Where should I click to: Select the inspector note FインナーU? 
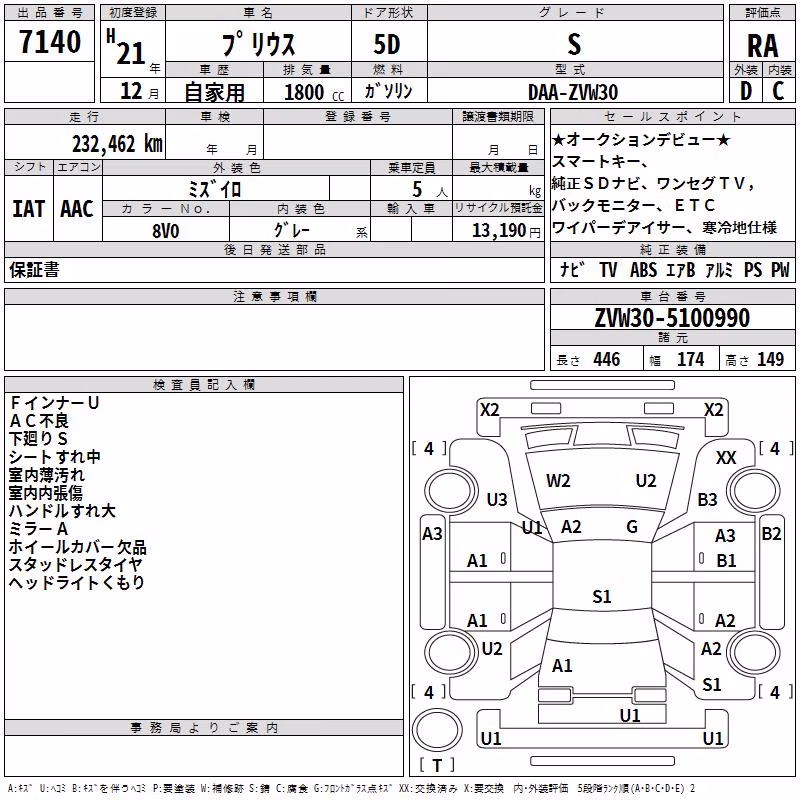(x=54, y=403)
